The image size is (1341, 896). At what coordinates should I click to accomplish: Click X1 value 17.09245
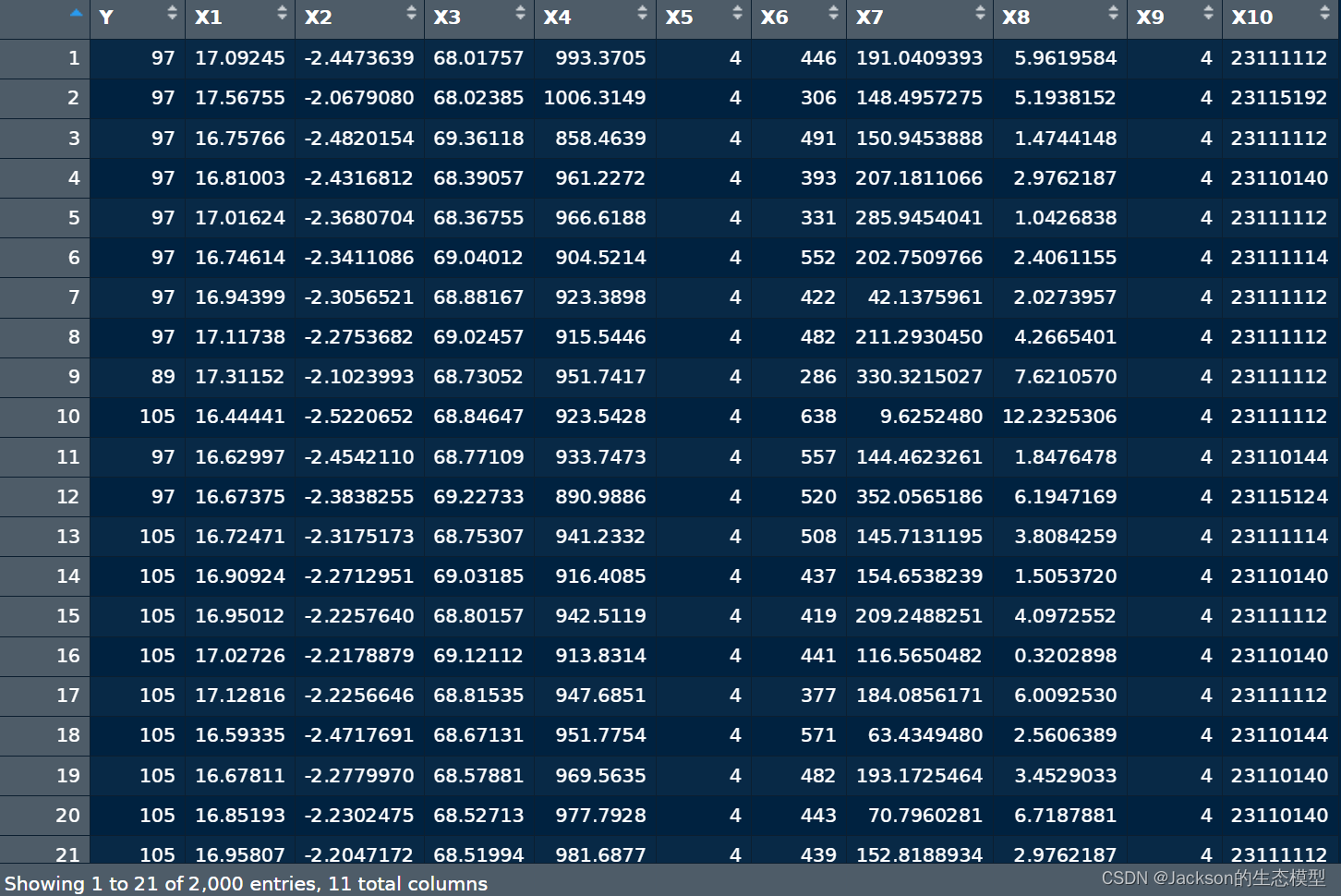[x=240, y=58]
